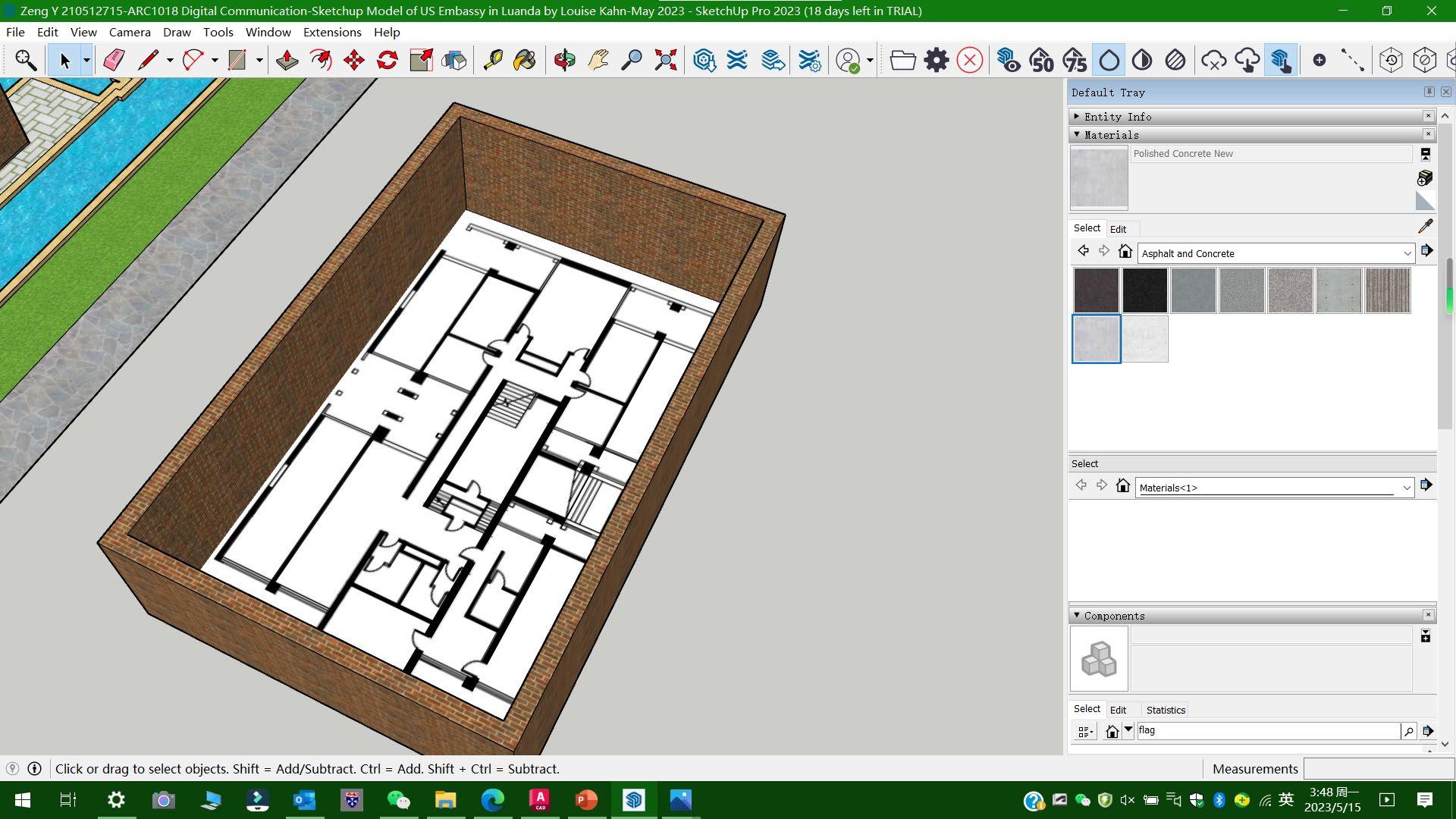Toggle the hatched droplet style button
Viewport: 1456px width, 819px height.
[1175, 60]
